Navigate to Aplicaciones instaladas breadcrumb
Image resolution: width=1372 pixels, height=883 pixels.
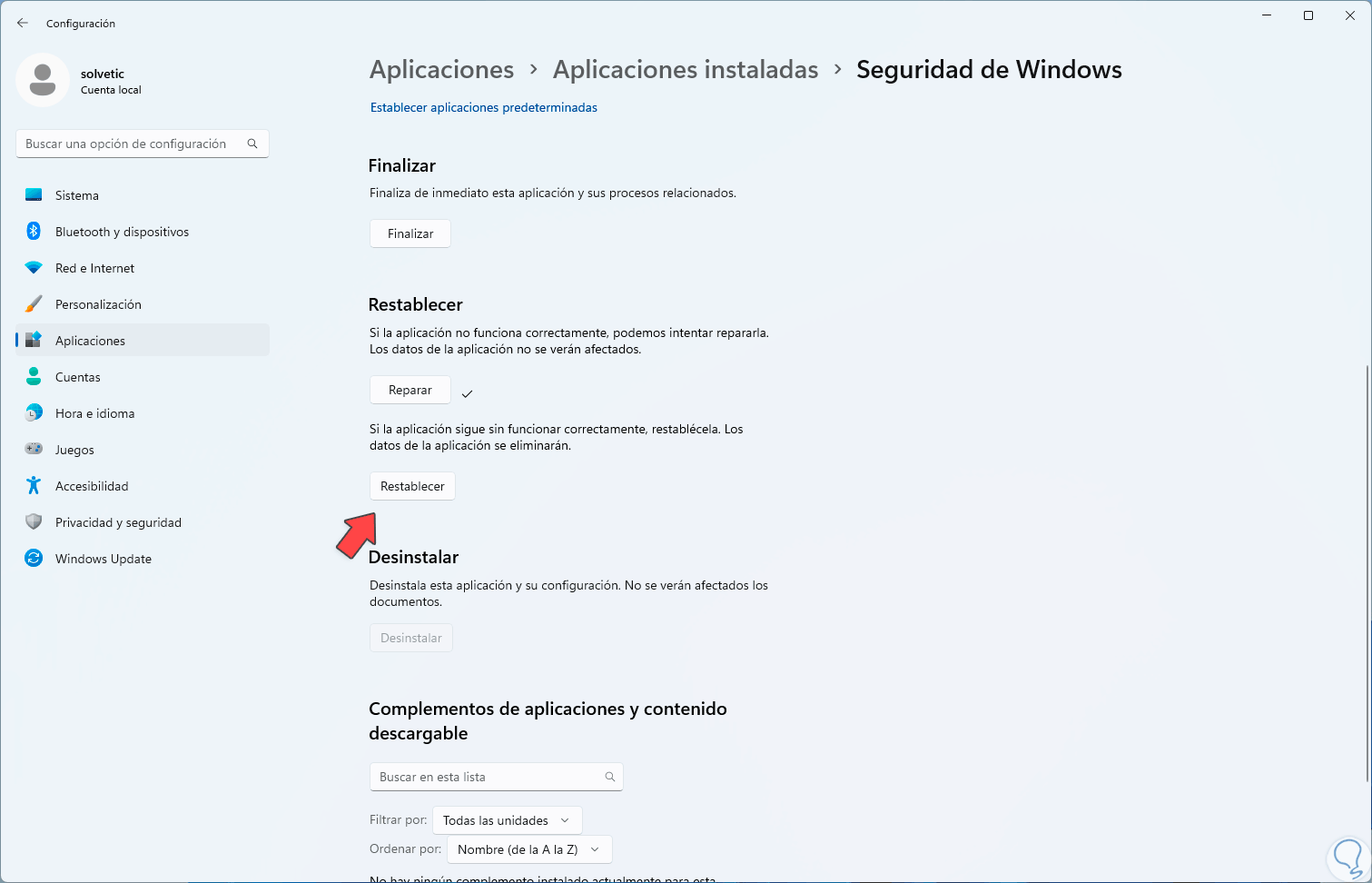(686, 69)
